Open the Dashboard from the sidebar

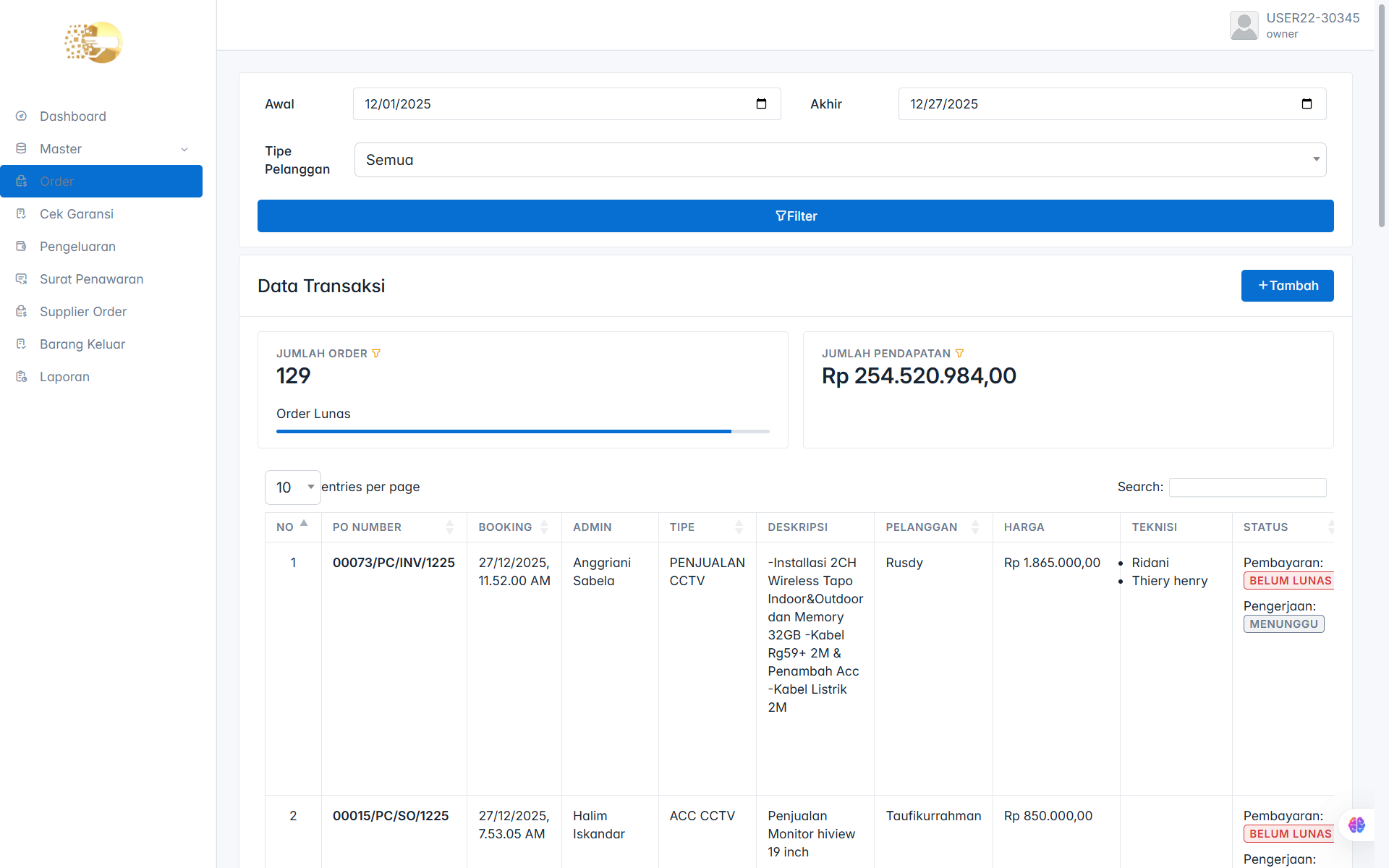click(x=72, y=116)
